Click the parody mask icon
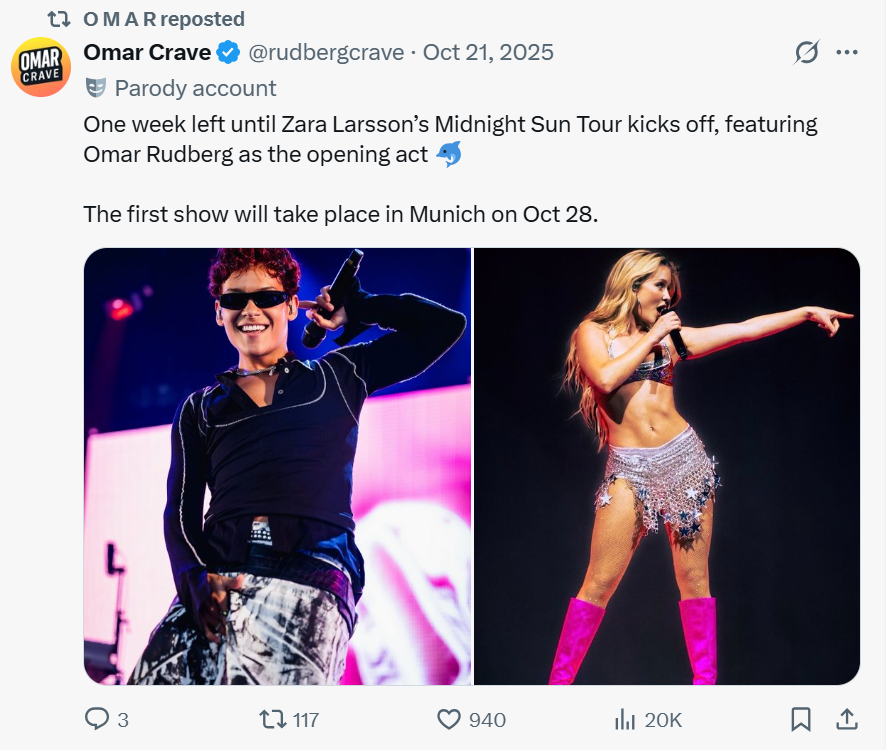The image size is (887, 750). coord(95,88)
